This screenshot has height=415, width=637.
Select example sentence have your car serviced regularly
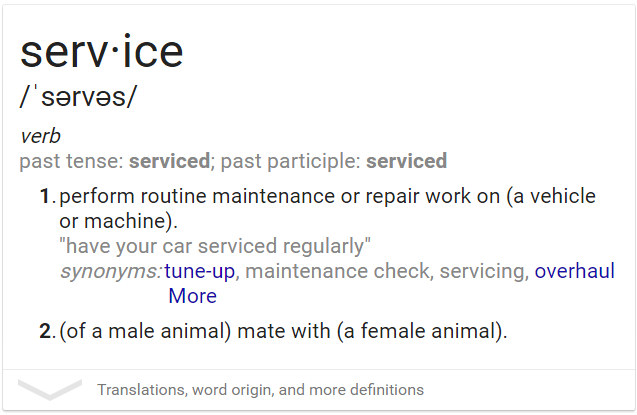(x=215, y=246)
